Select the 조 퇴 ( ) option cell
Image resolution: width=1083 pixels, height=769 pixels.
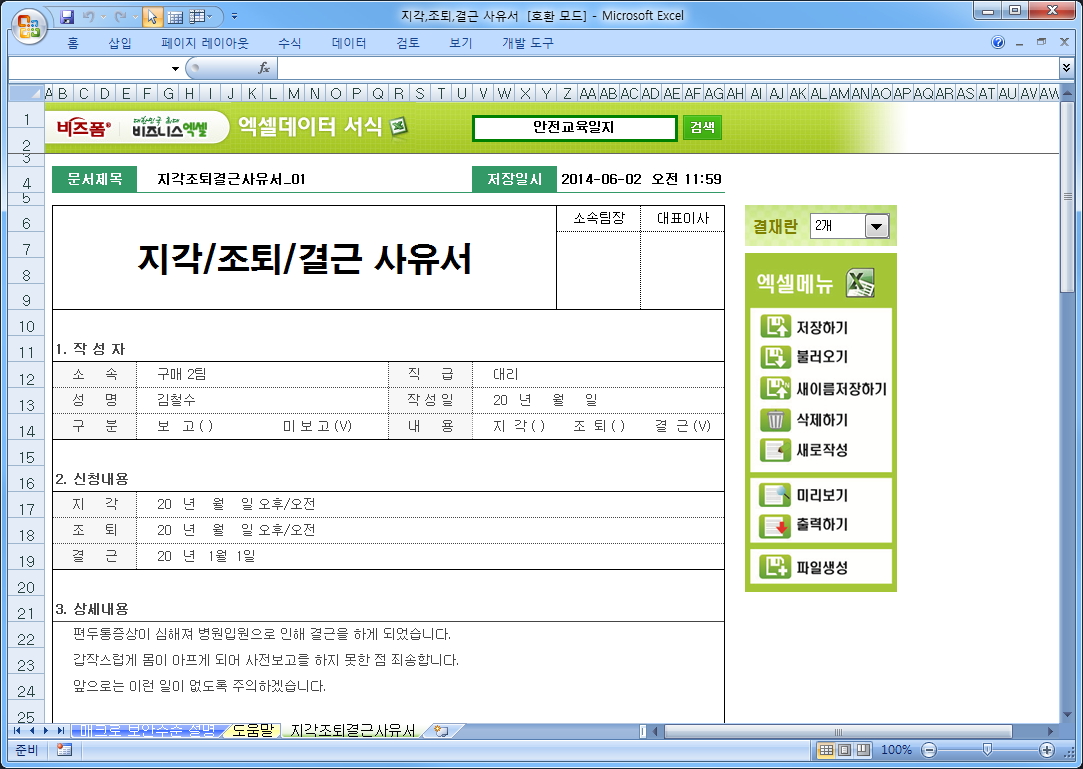[x=599, y=426]
